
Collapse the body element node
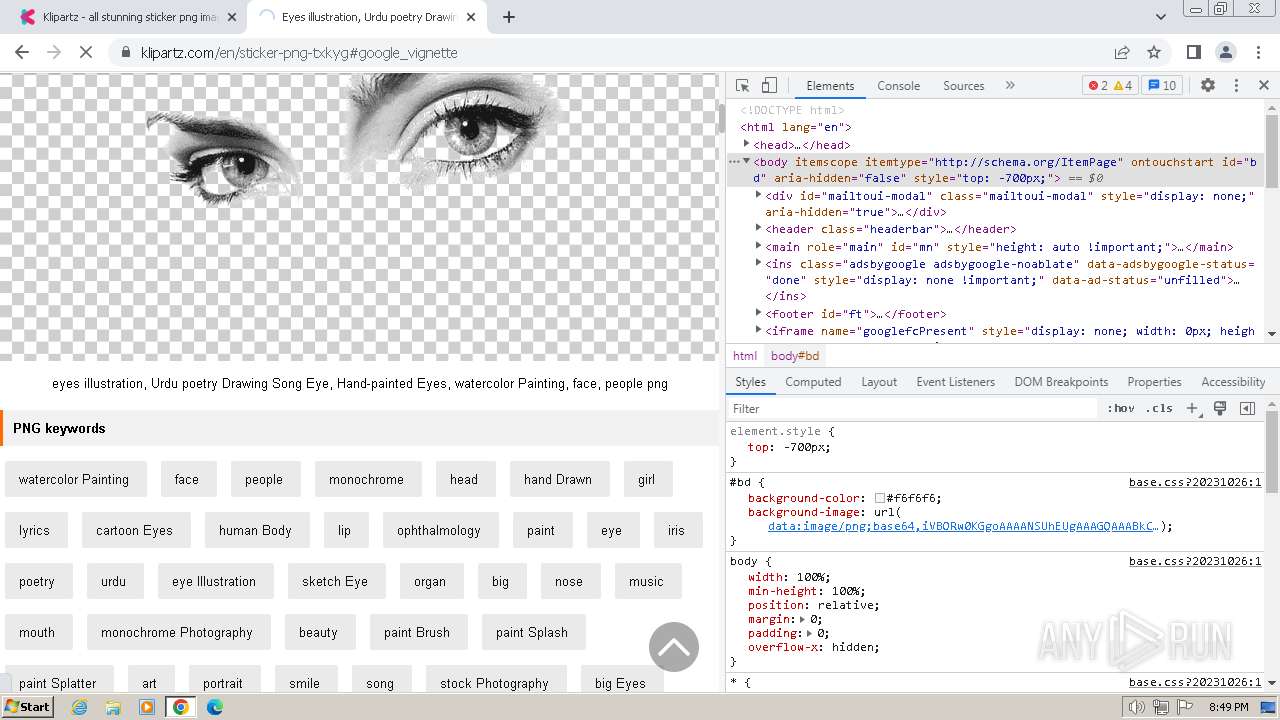[746, 161]
